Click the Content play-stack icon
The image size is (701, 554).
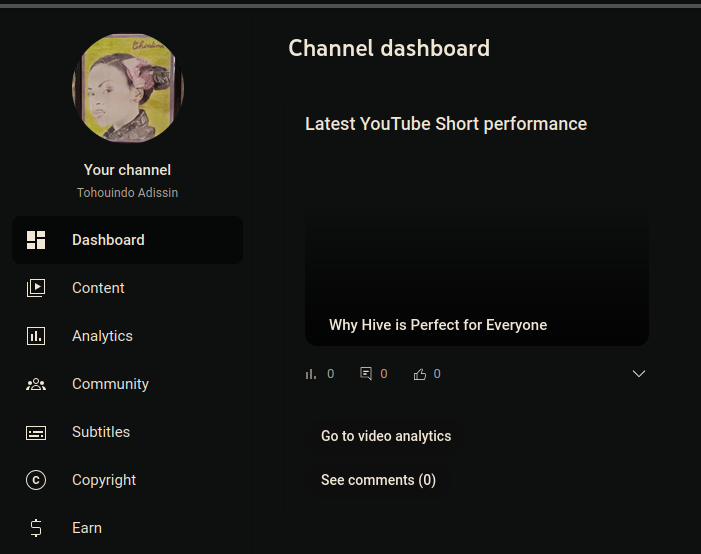click(36, 288)
